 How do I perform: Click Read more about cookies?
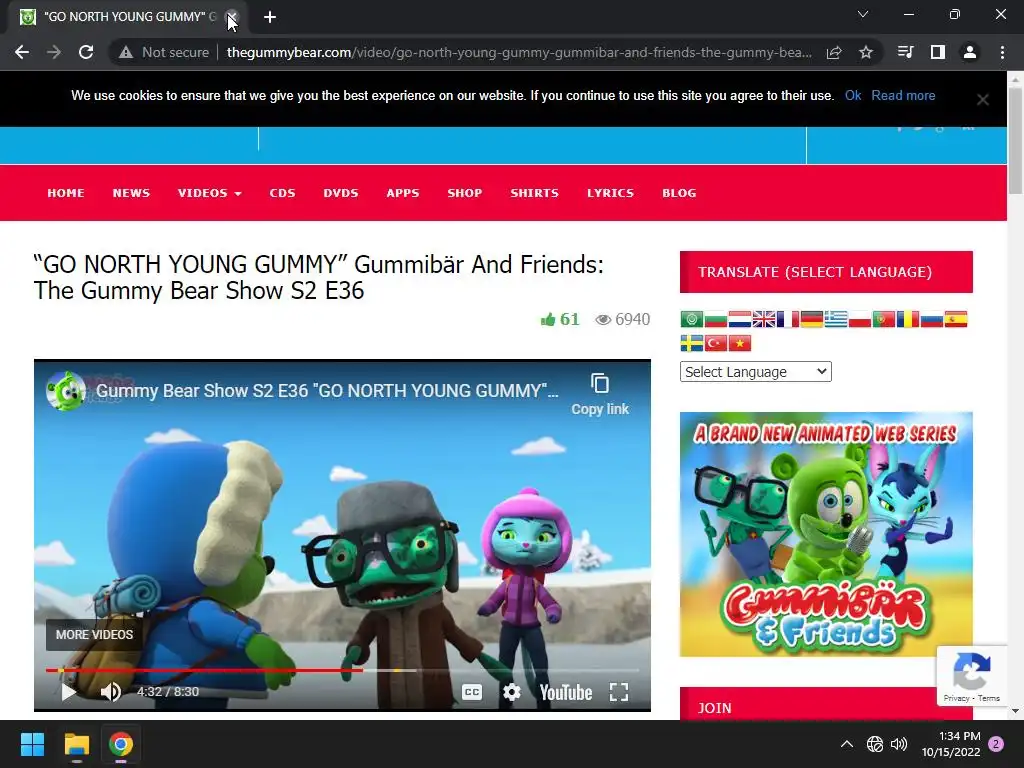tap(903, 95)
